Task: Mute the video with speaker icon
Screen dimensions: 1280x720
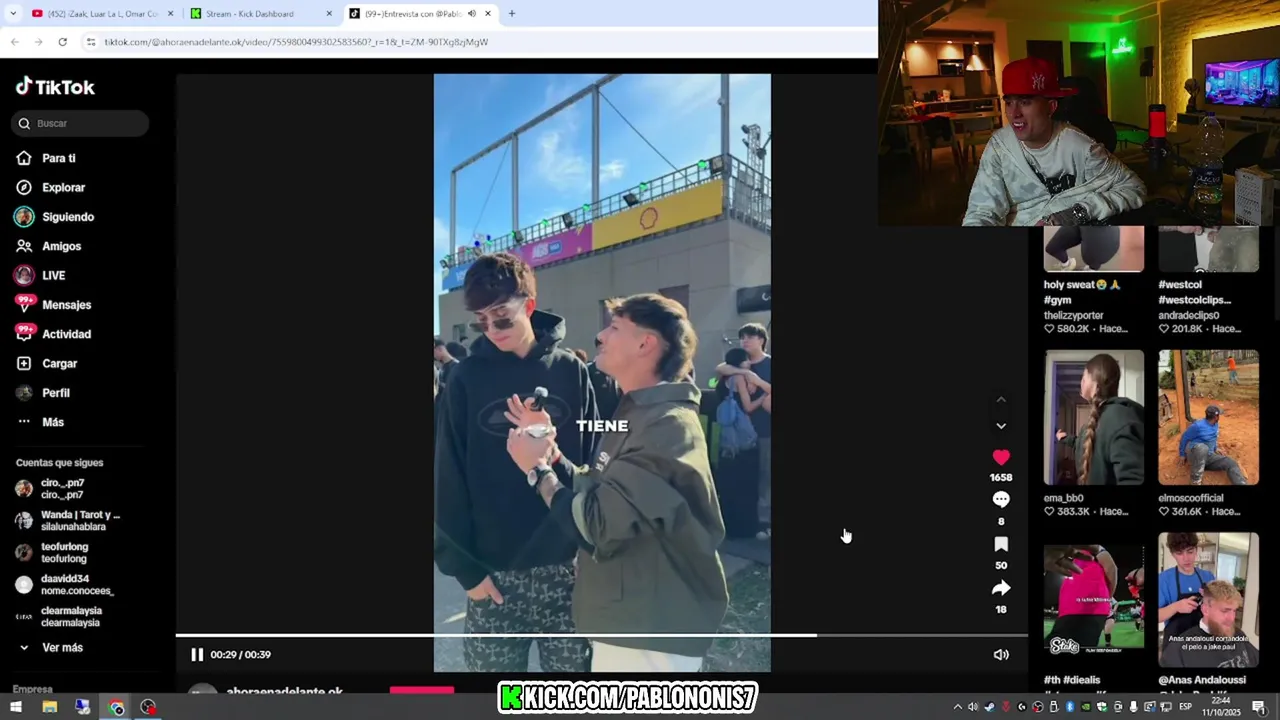Action: [x=1001, y=655]
